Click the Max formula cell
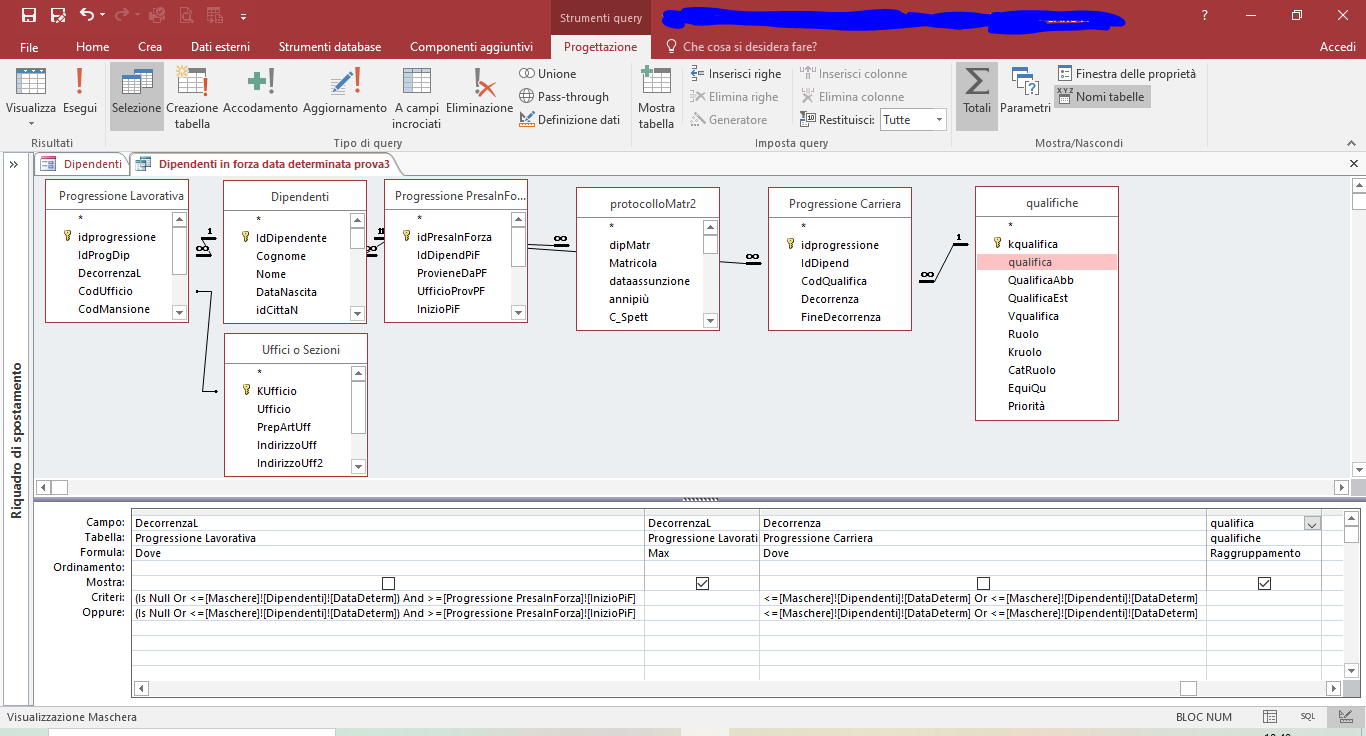 click(x=702, y=553)
